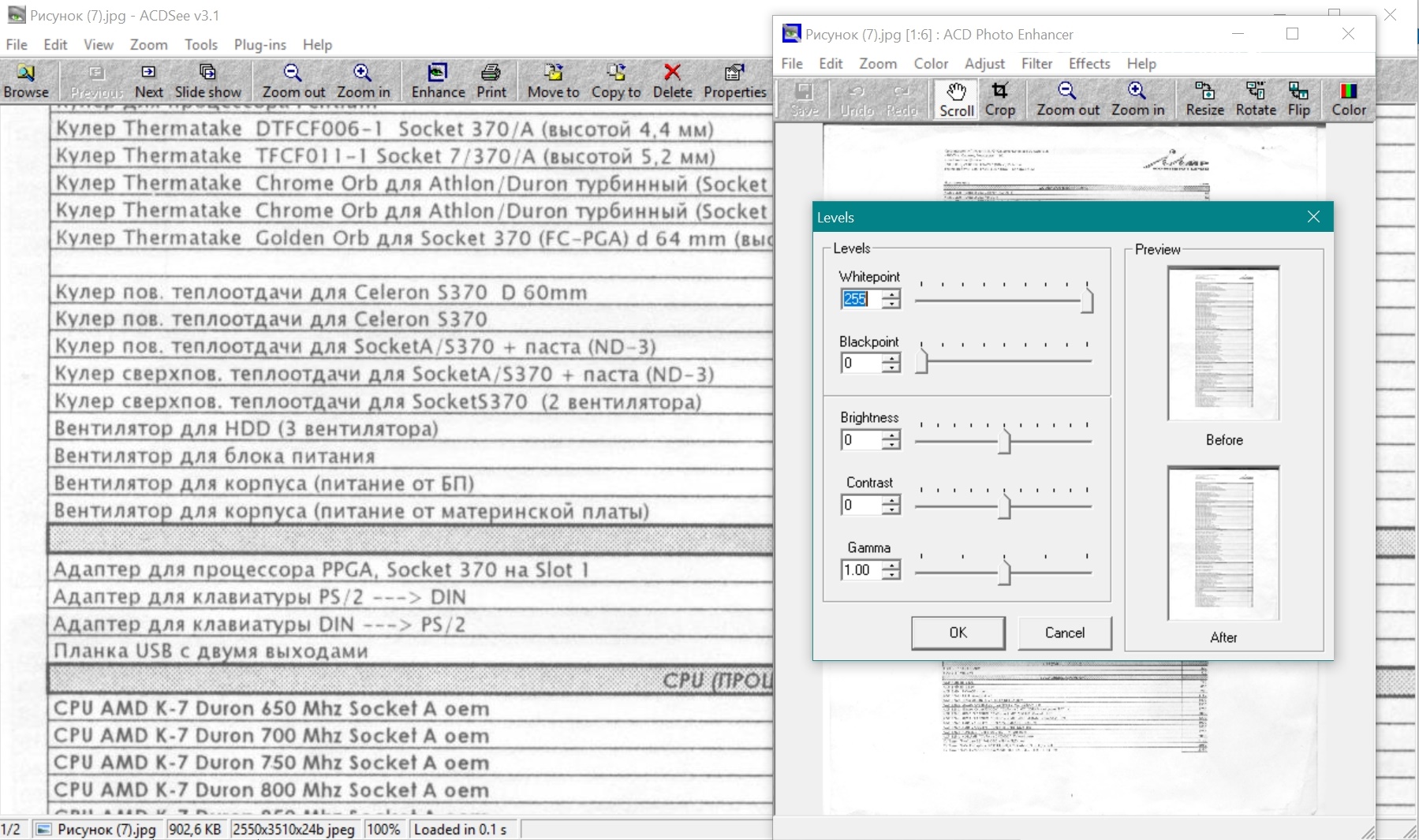
Task: Decrease Gamma value with the down spinner
Action: tap(891, 575)
